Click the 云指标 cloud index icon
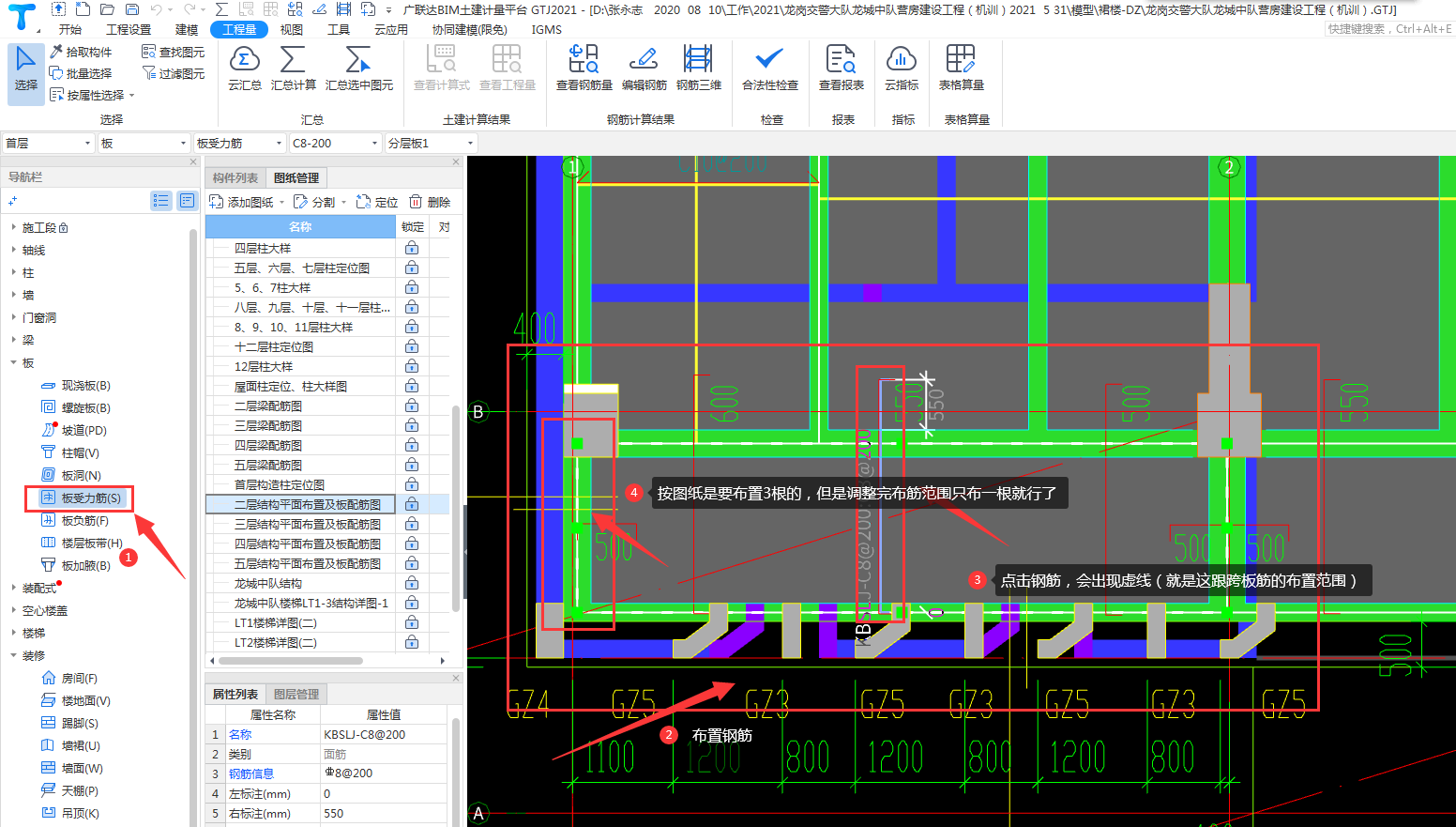The image size is (1456, 827). (x=901, y=69)
